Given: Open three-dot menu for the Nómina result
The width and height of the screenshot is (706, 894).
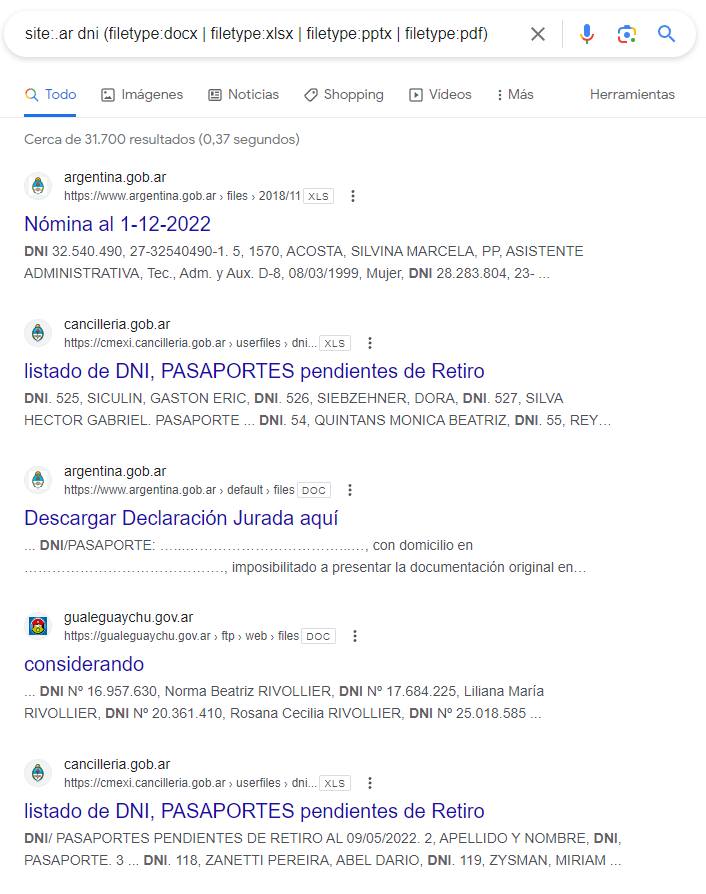Looking at the screenshot, I should click(x=353, y=196).
